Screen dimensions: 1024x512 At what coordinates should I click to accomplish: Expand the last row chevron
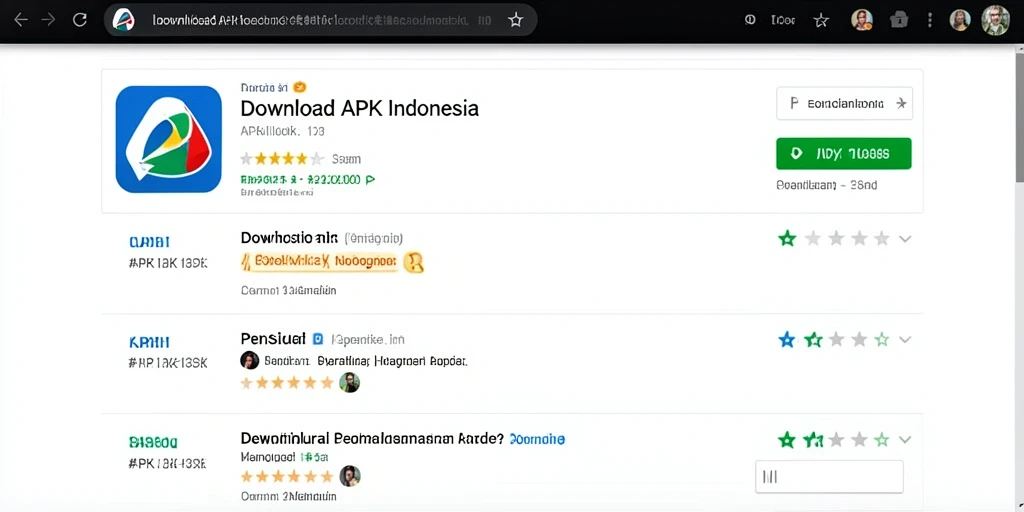[904, 440]
